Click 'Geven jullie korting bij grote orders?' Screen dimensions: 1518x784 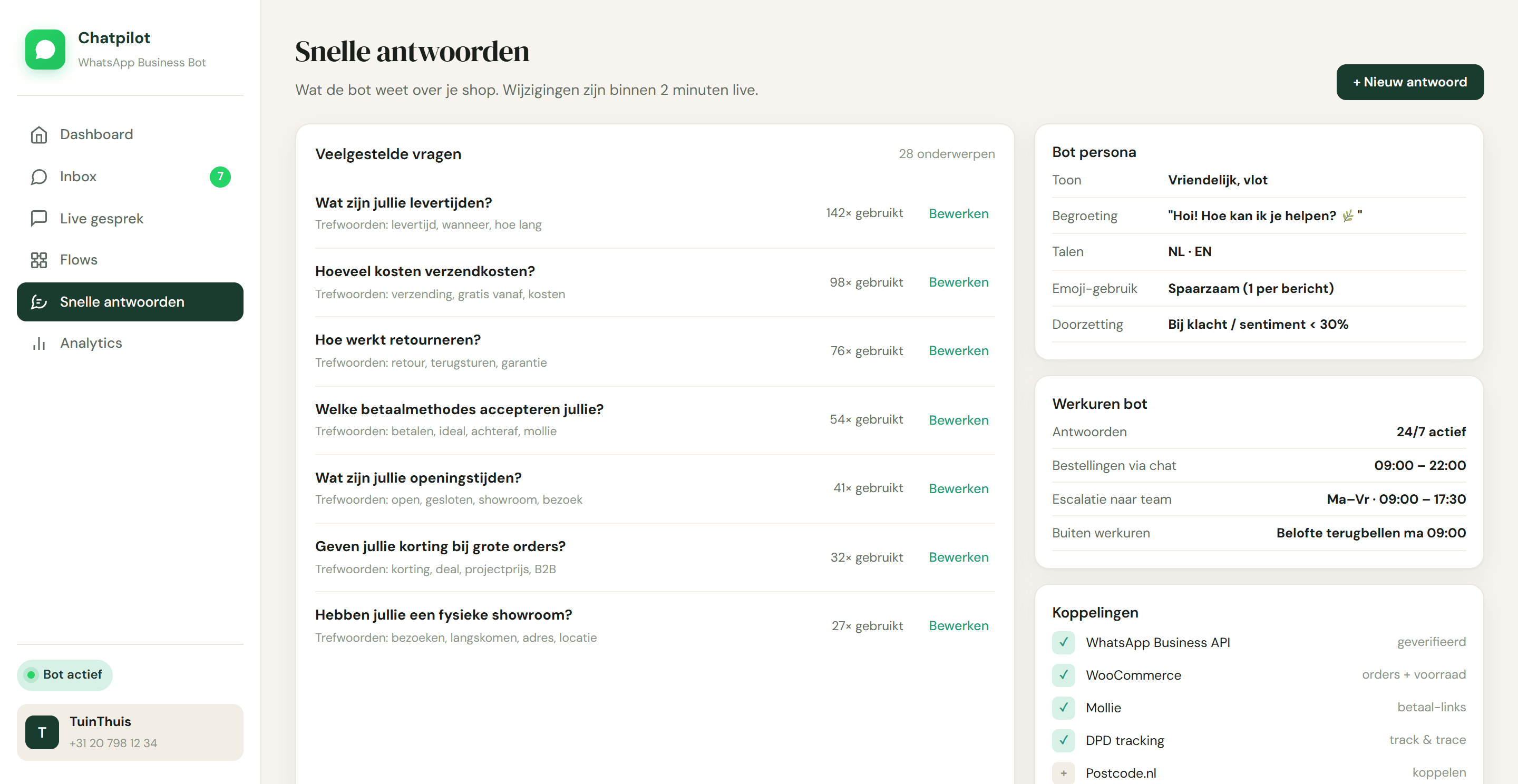tap(440, 546)
